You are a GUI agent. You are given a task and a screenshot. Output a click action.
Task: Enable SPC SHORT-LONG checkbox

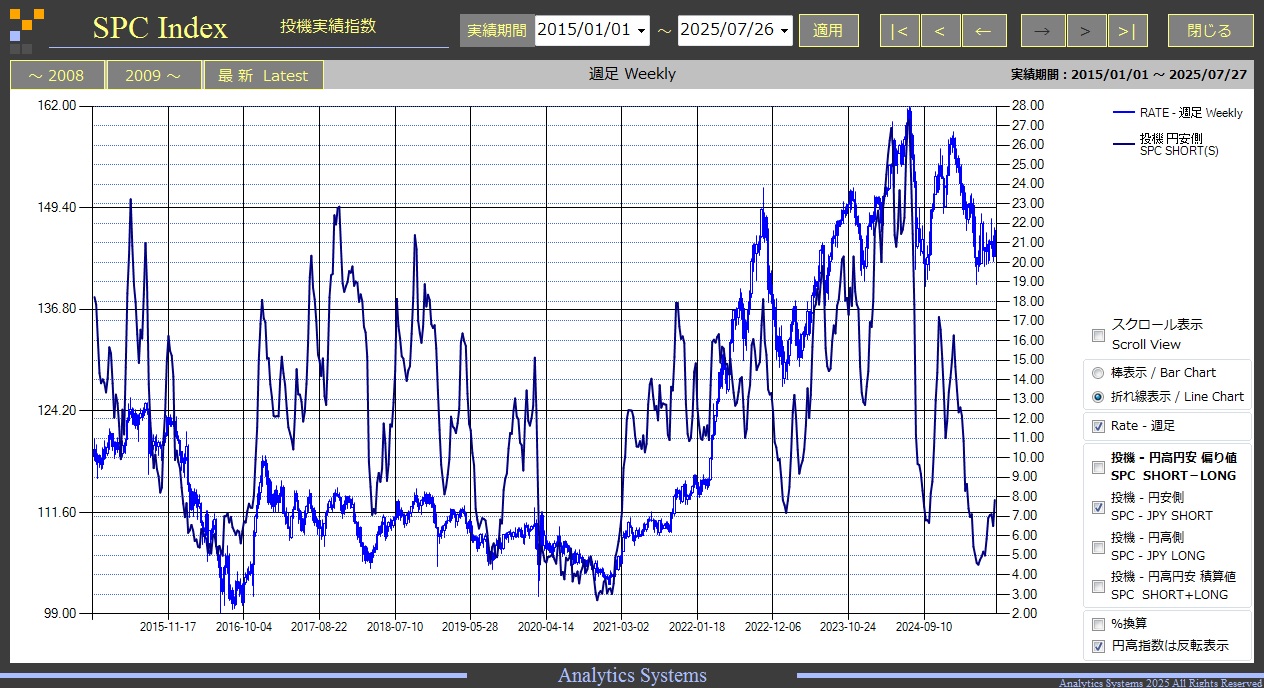(1099, 467)
